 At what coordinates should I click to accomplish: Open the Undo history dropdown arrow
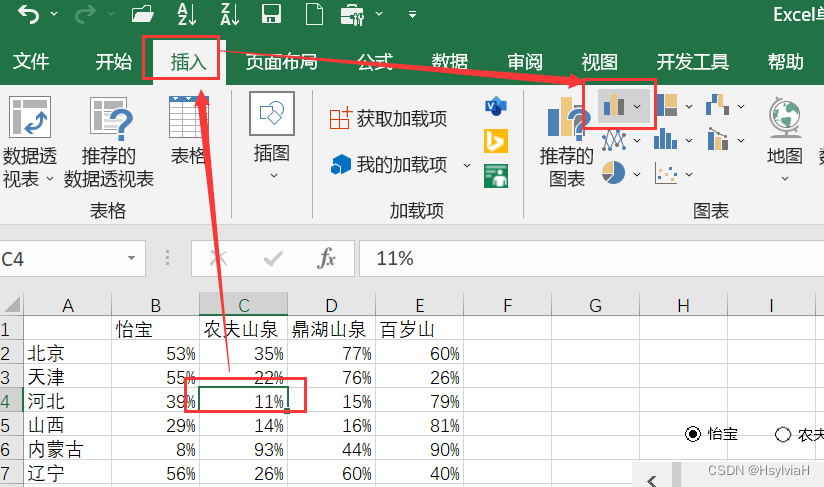(x=54, y=14)
